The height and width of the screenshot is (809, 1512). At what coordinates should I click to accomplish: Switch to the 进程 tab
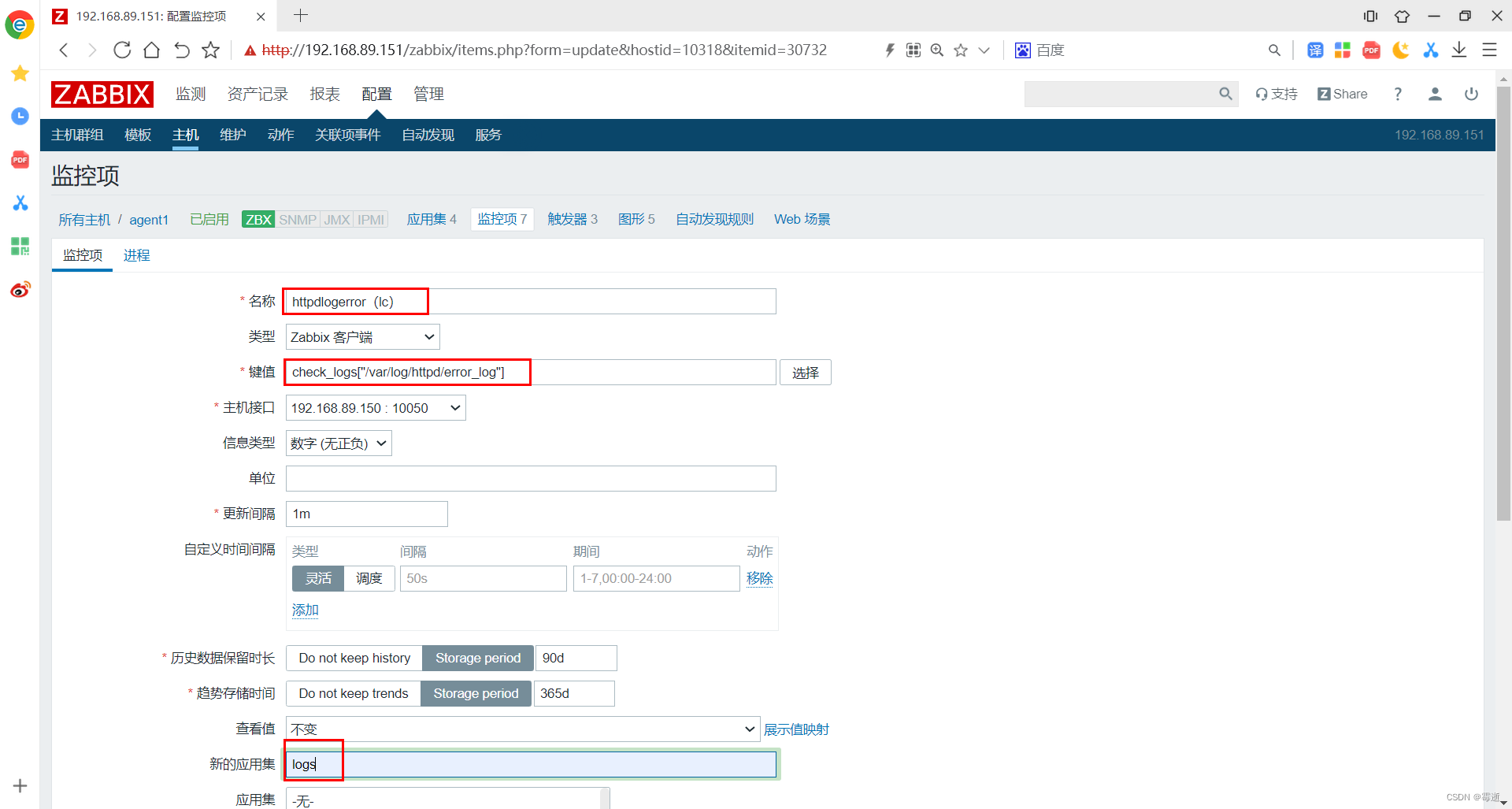tap(137, 255)
